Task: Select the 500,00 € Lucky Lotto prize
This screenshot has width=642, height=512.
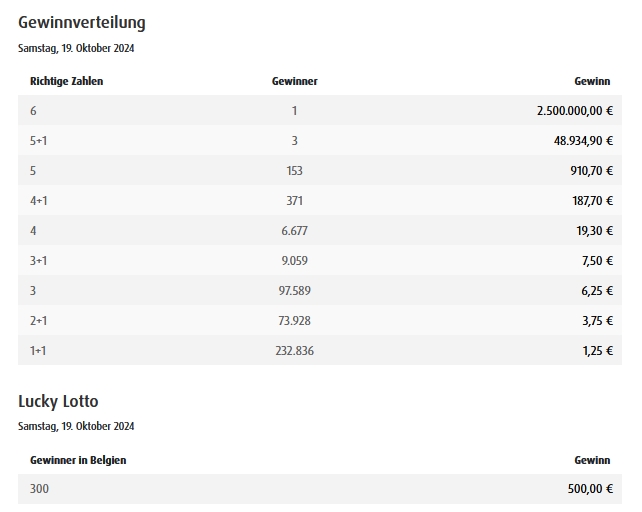Action: [x=590, y=489]
